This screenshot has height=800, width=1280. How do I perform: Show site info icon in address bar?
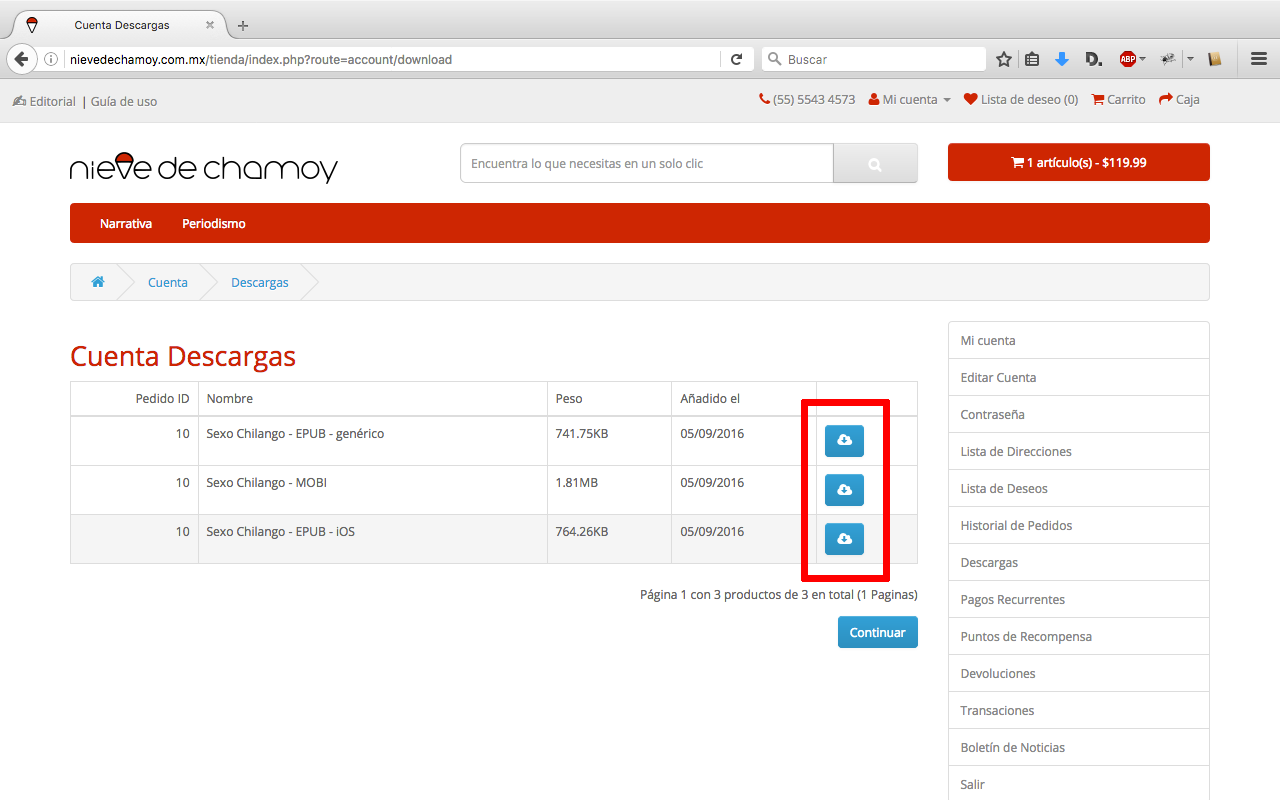click(51, 59)
